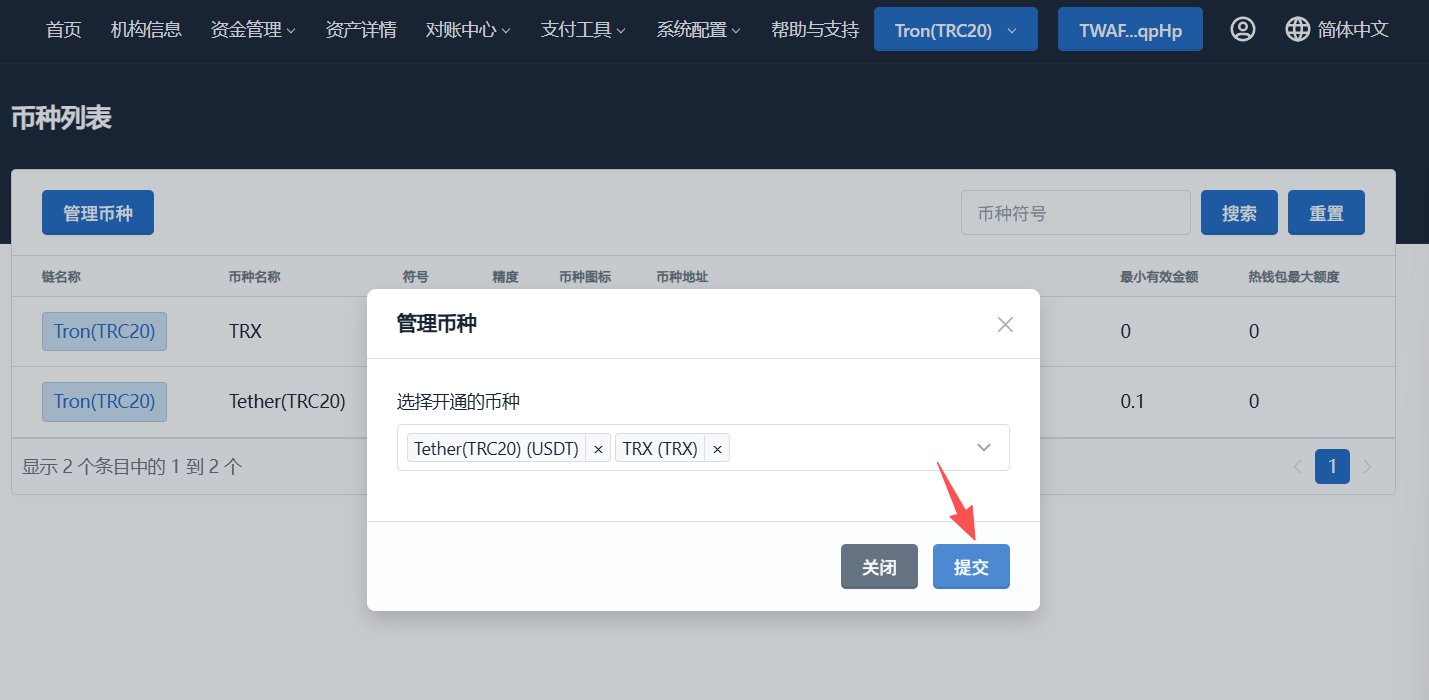Click the next page arrow icon
This screenshot has height=700, width=1429.
1366,466
